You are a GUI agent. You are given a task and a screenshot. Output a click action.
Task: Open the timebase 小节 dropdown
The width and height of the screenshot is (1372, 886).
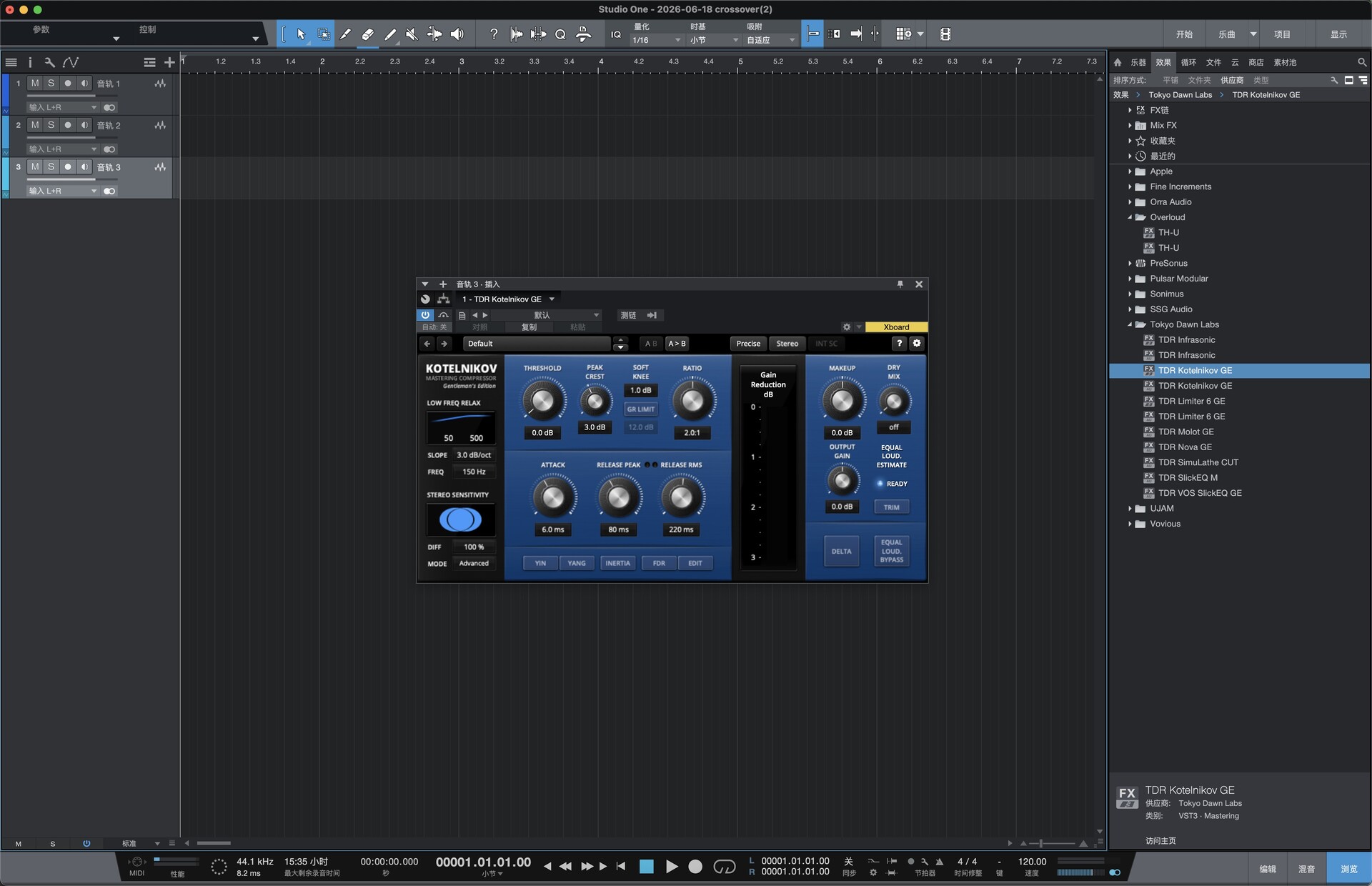click(713, 41)
